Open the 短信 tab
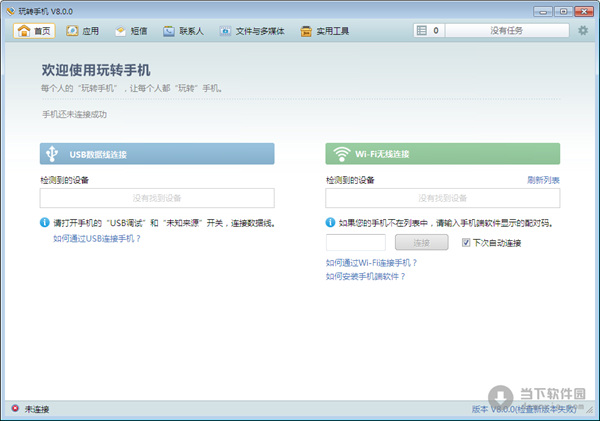600x421 pixels. (x=132, y=31)
